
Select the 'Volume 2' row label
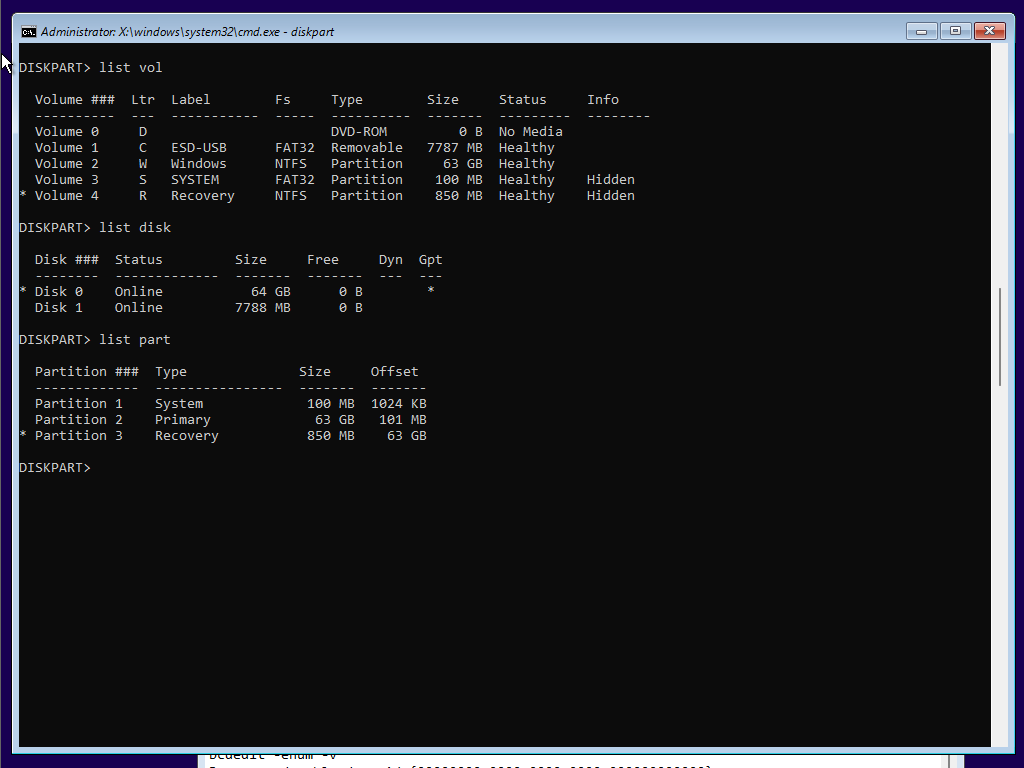point(67,164)
